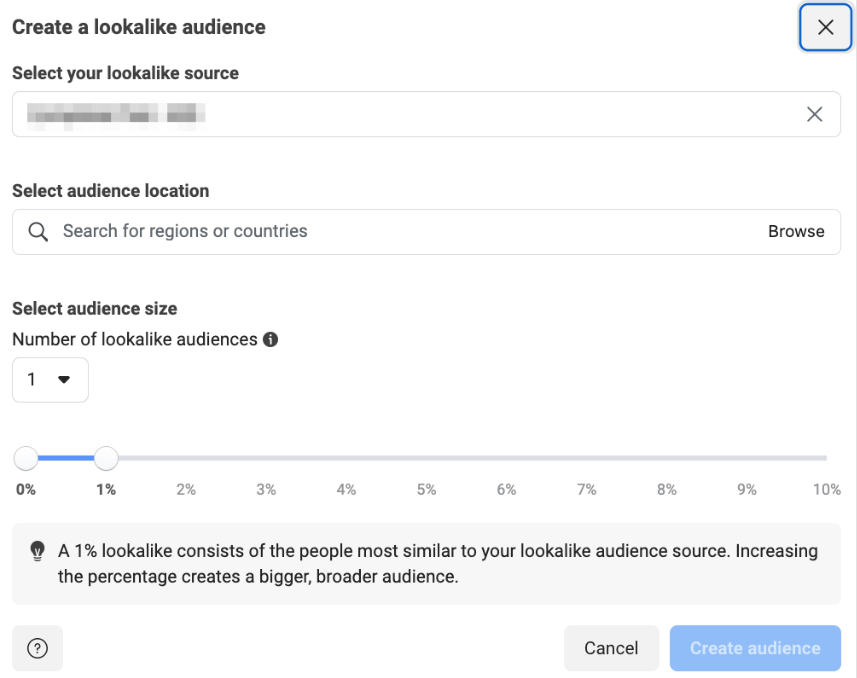
Task: Click the 1% lookalike tip text
Action: (438, 564)
